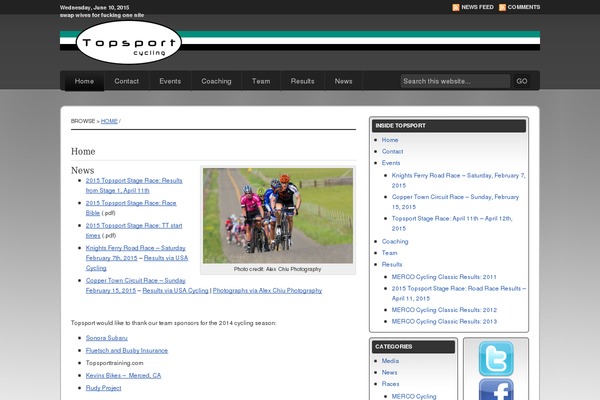
Task: Click the NEWS FEED link text
Action: pos(477,7)
